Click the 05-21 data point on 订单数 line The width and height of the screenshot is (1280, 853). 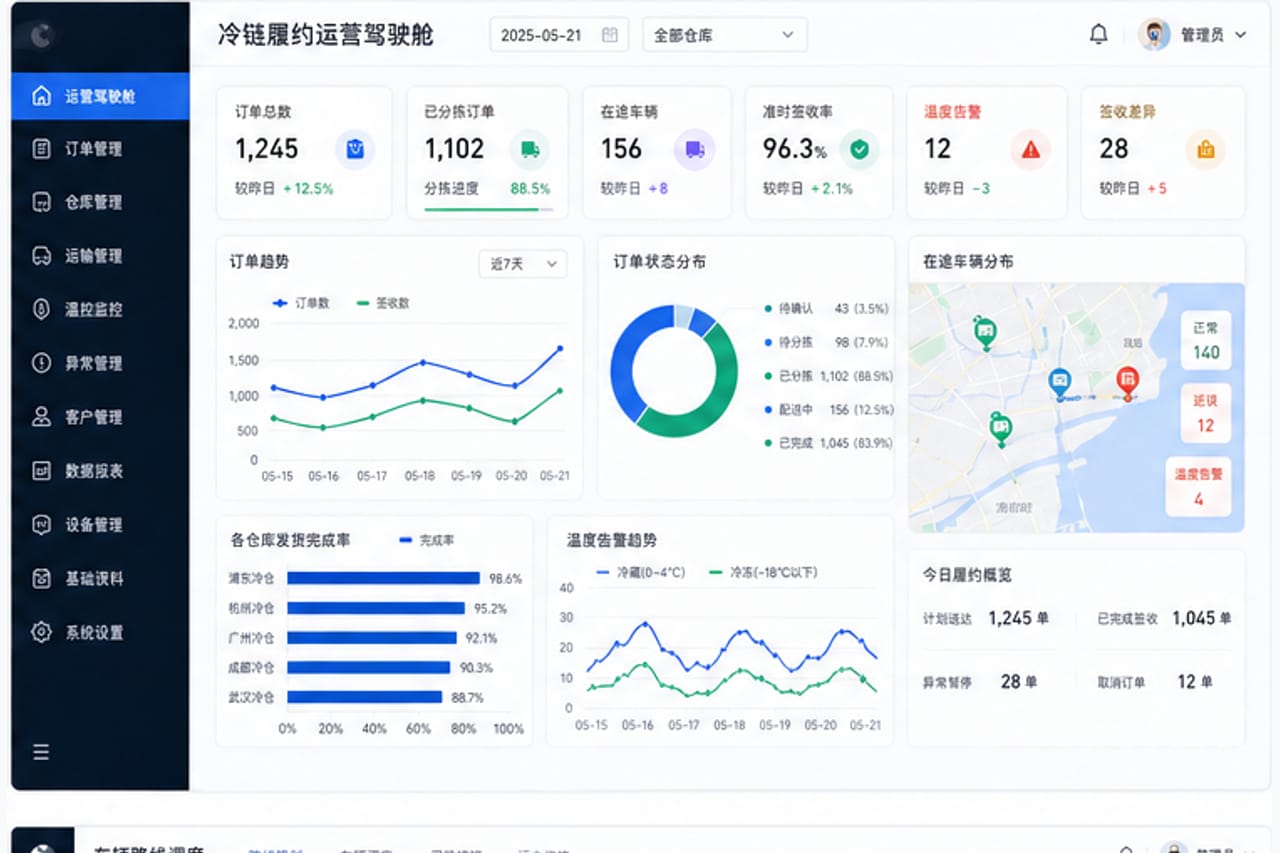(559, 348)
